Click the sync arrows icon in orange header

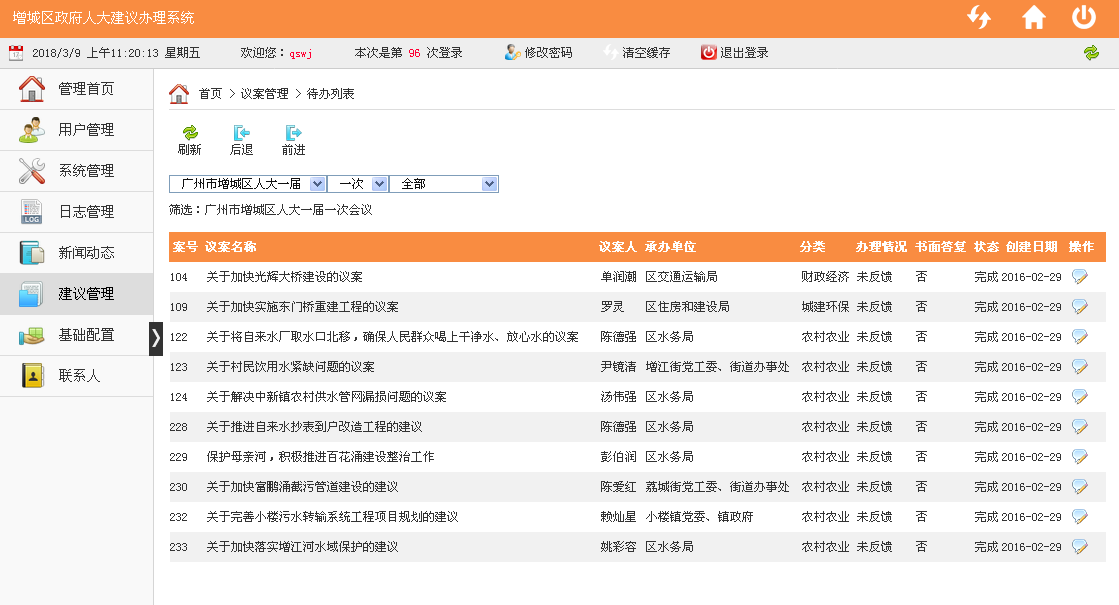coord(979,17)
